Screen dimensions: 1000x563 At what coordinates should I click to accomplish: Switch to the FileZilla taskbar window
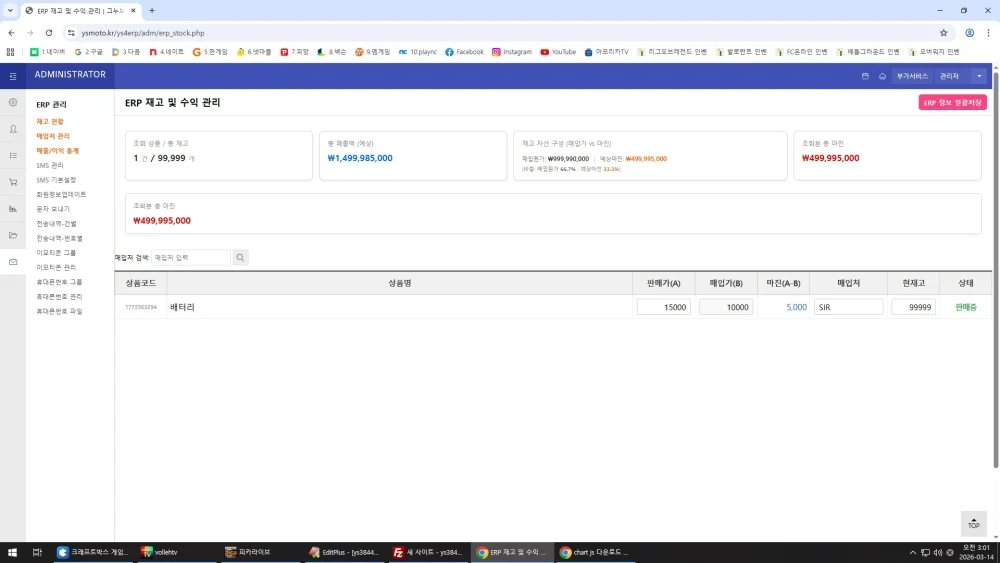428,552
